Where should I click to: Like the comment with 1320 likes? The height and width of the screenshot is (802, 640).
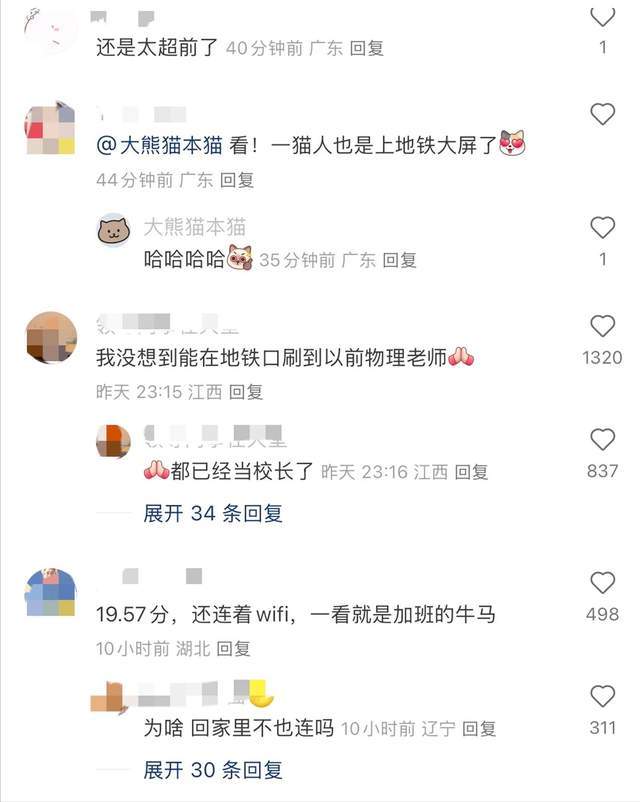pos(602,326)
